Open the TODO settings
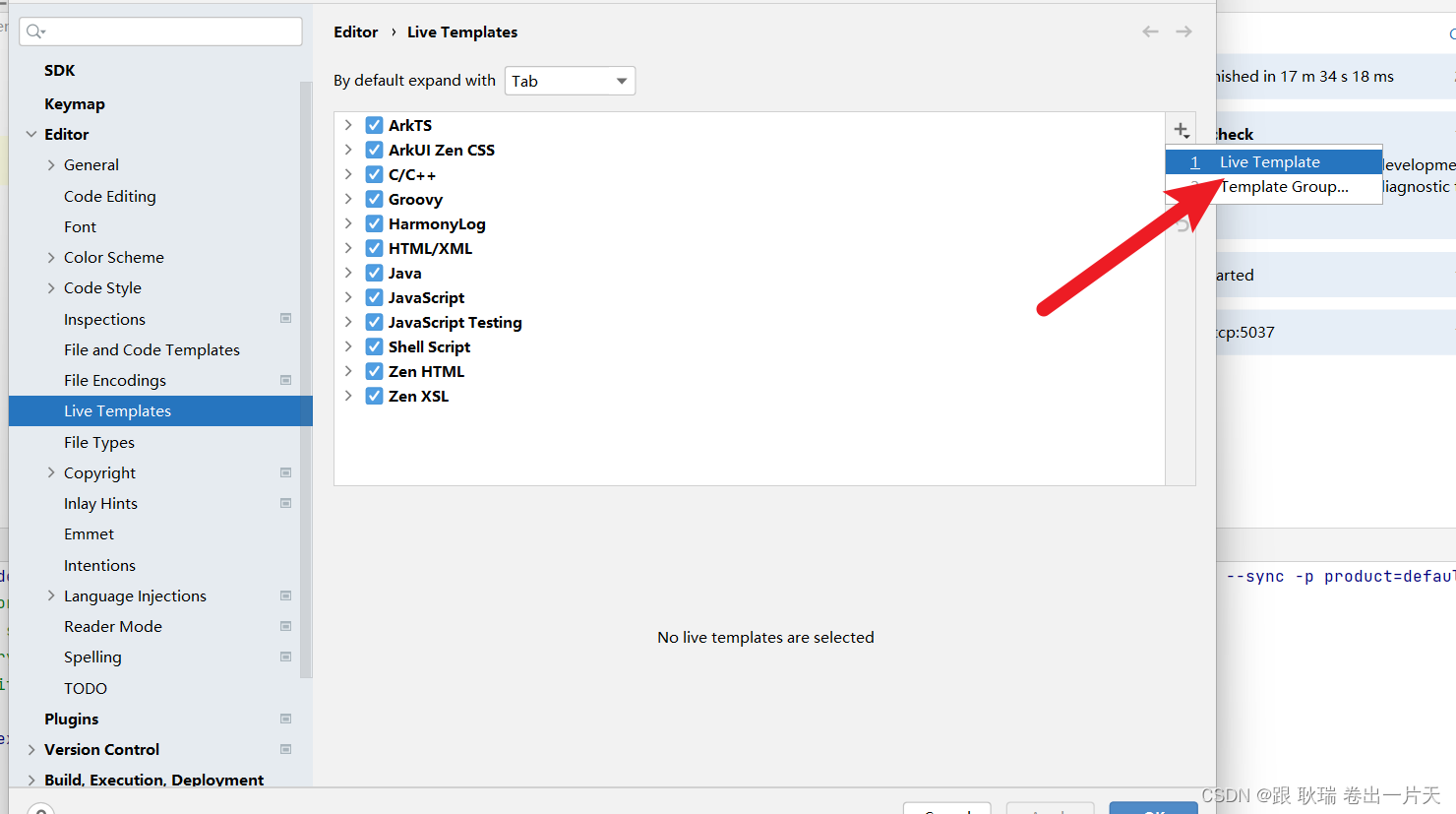 click(x=86, y=688)
